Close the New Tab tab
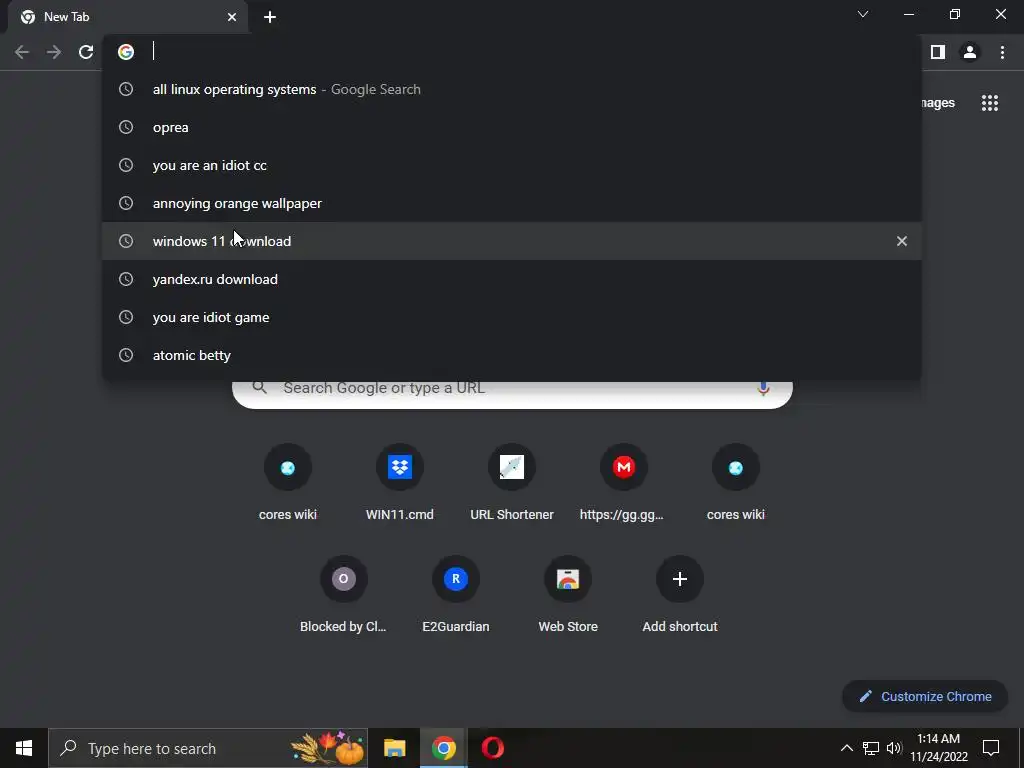This screenshot has width=1024, height=768. pos(232,17)
